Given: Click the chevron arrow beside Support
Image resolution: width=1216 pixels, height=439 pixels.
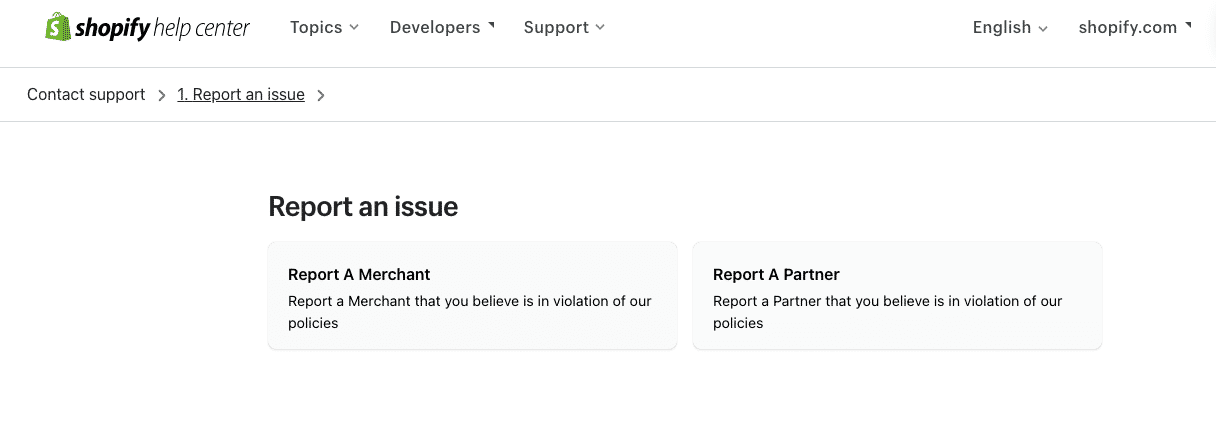Looking at the screenshot, I should (600, 28).
